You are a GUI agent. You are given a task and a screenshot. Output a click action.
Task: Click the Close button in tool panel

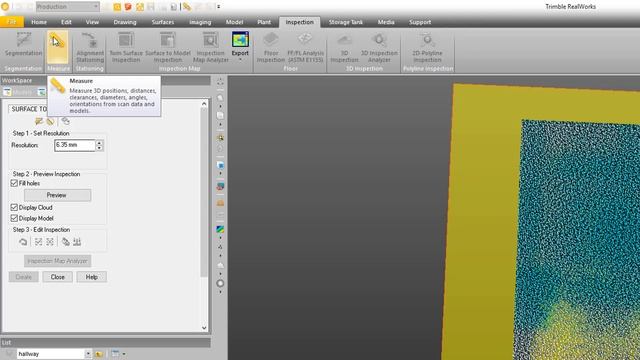[x=58, y=277]
